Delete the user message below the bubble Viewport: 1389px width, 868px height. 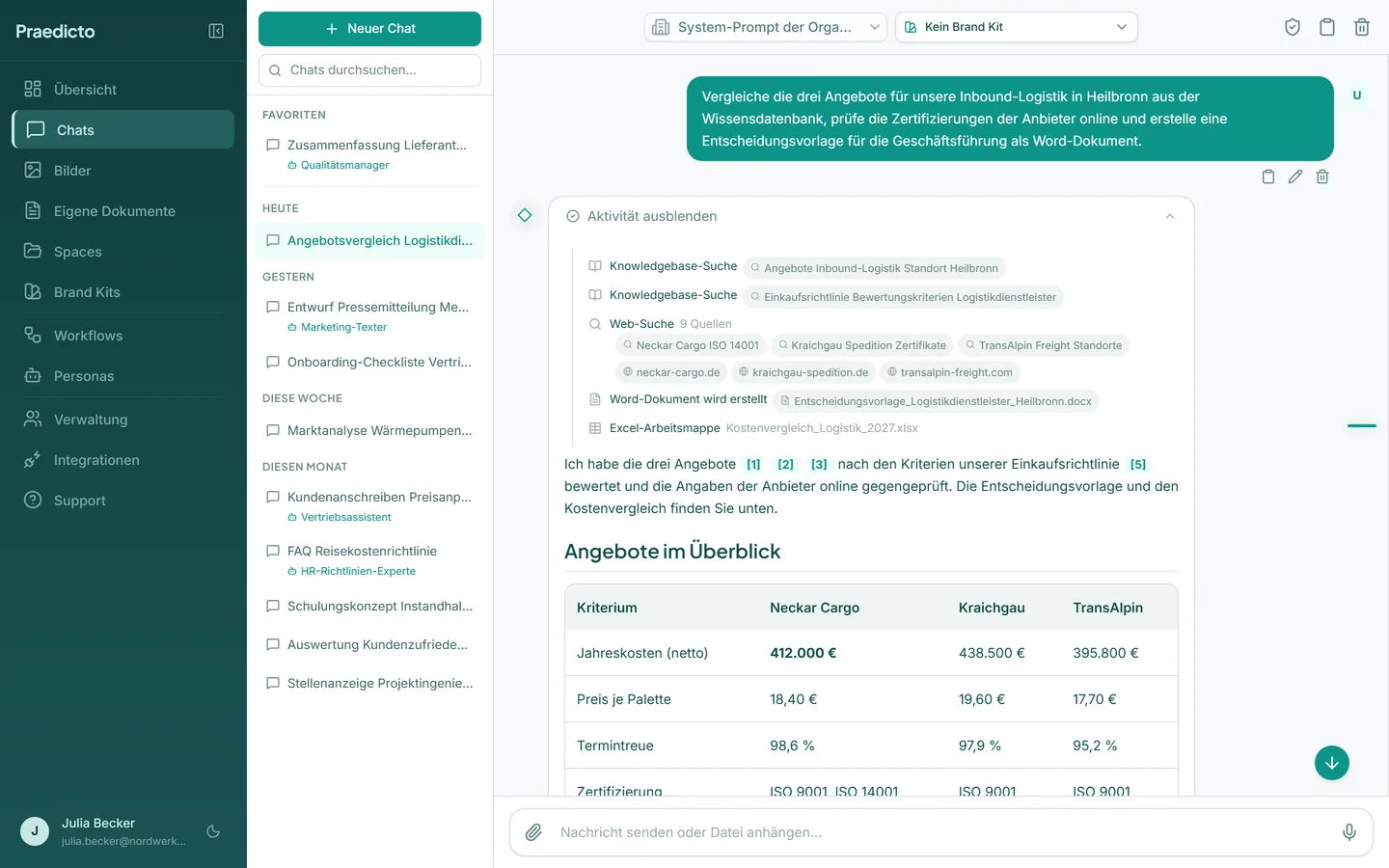pos(1322,176)
